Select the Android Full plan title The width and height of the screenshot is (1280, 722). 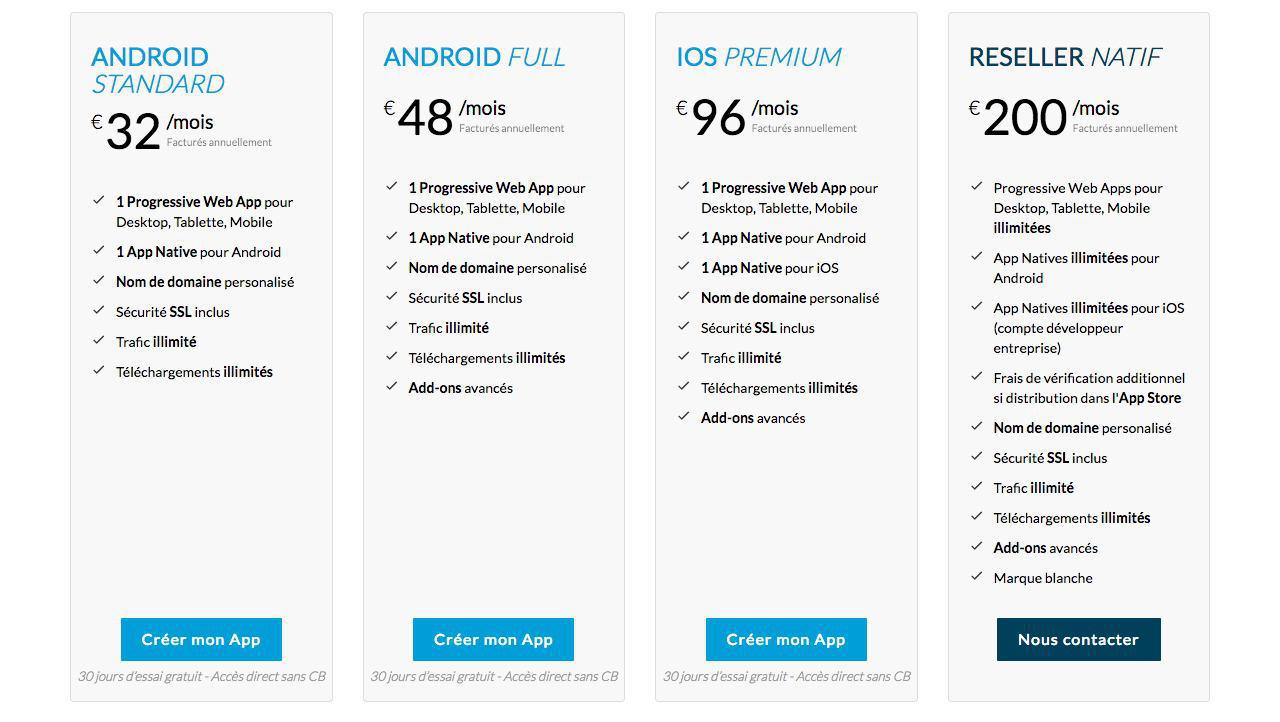click(474, 57)
